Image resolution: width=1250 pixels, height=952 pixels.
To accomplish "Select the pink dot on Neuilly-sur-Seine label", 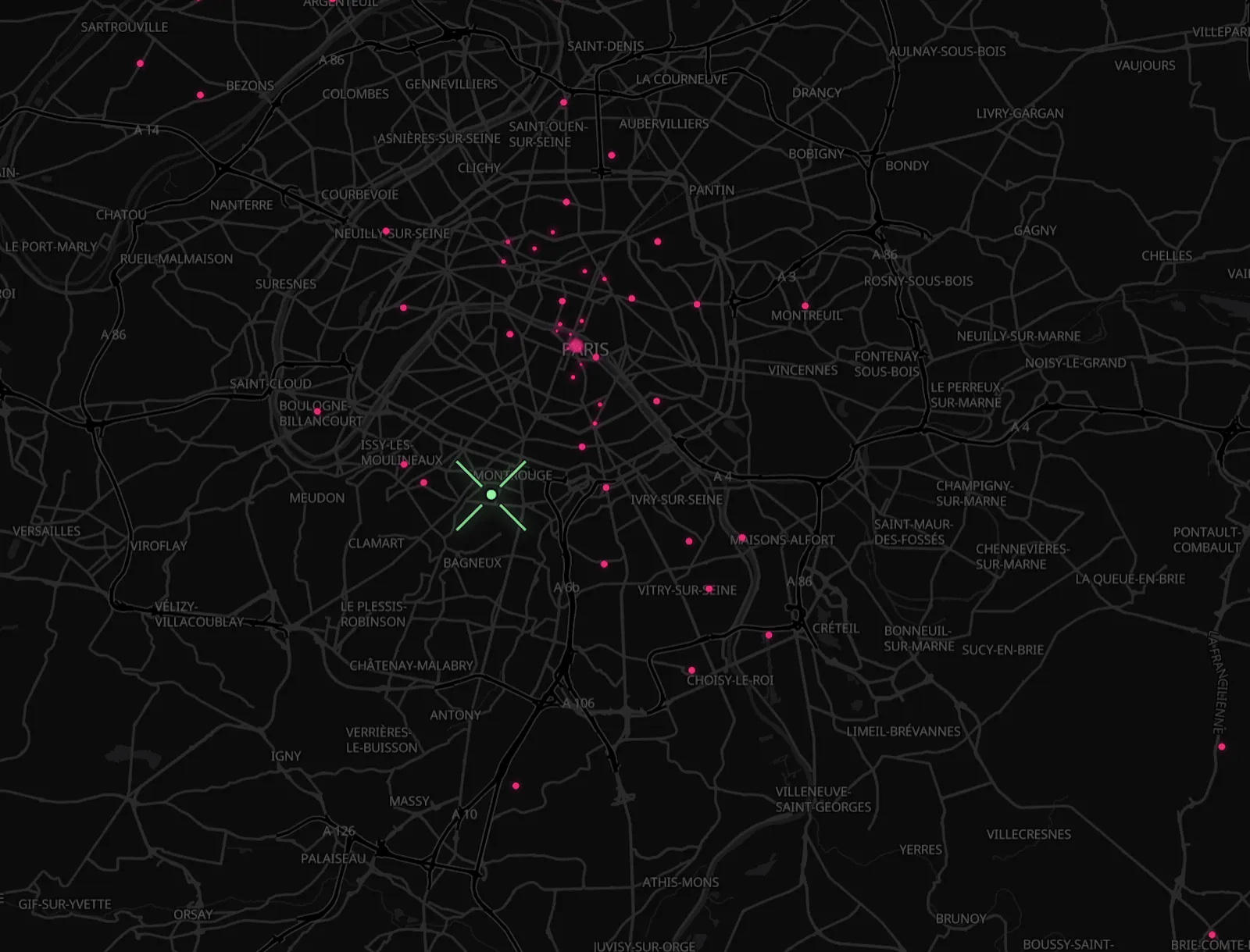I will (x=385, y=231).
